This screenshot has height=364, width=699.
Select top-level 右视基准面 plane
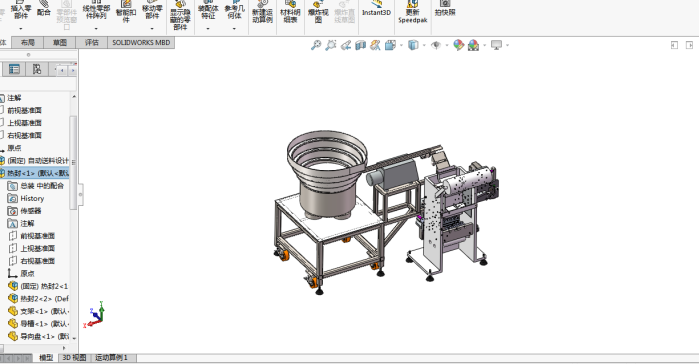[24, 135]
